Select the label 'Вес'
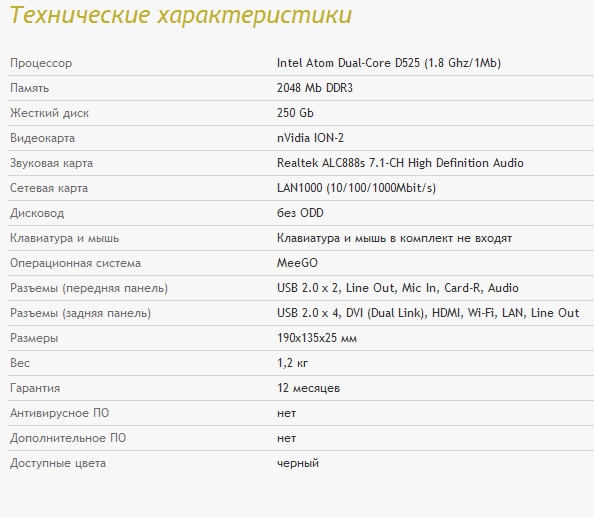 tap(20, 363)
